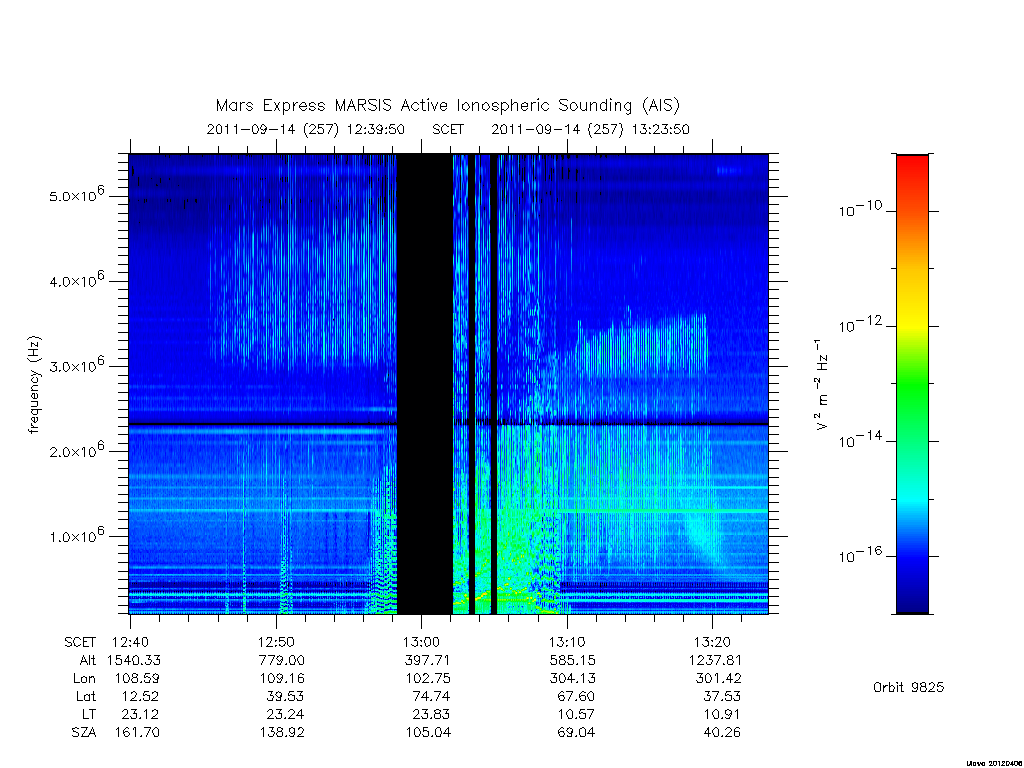Click the 'LT' row label

click(x=89, y=714)
